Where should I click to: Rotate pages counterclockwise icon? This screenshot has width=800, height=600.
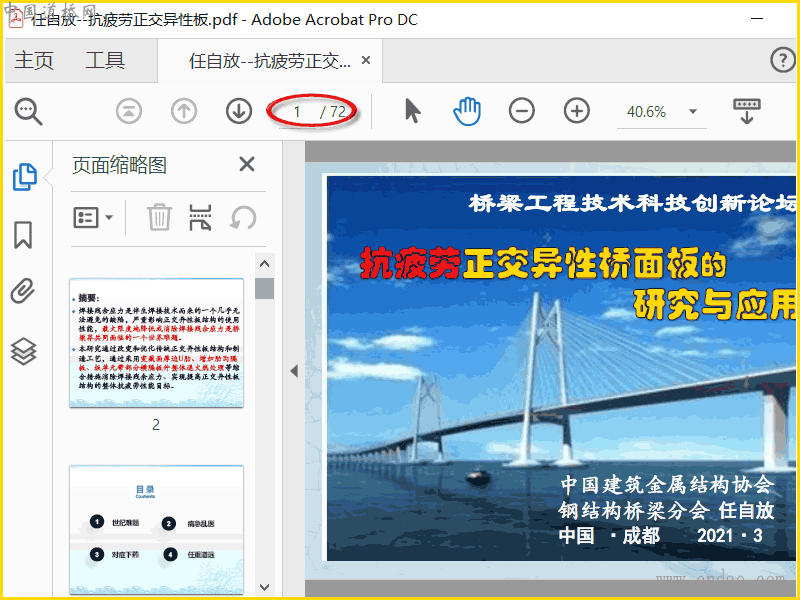click(x=243, y=218)
